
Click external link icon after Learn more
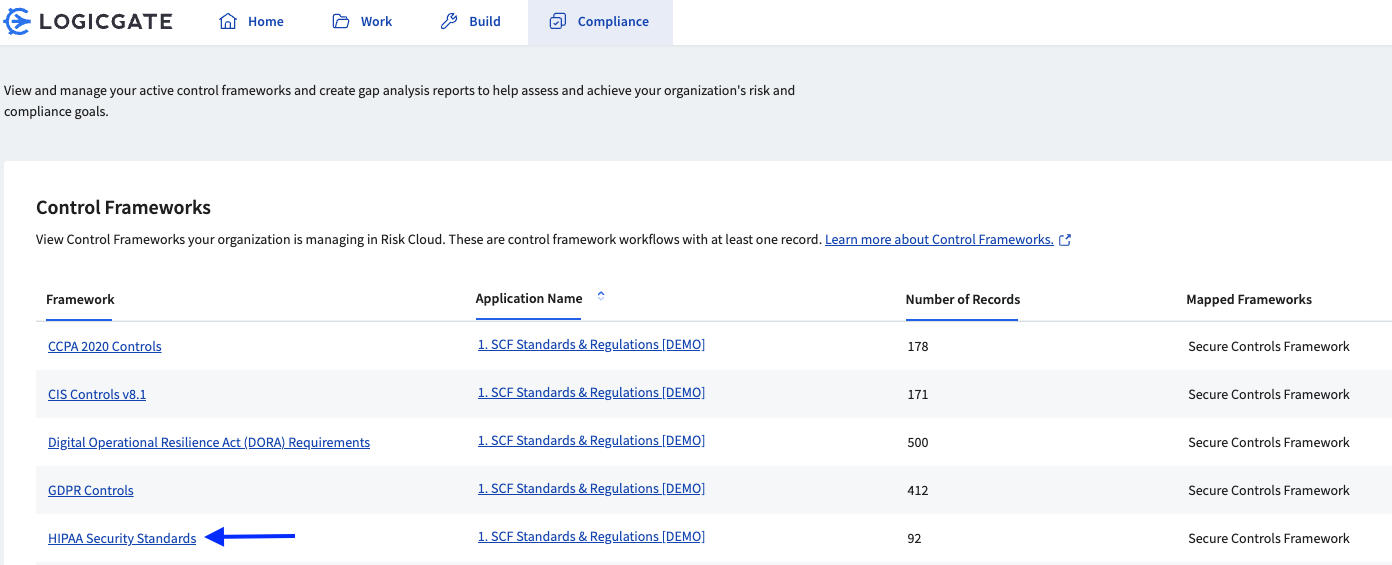tap(1065, 240)
